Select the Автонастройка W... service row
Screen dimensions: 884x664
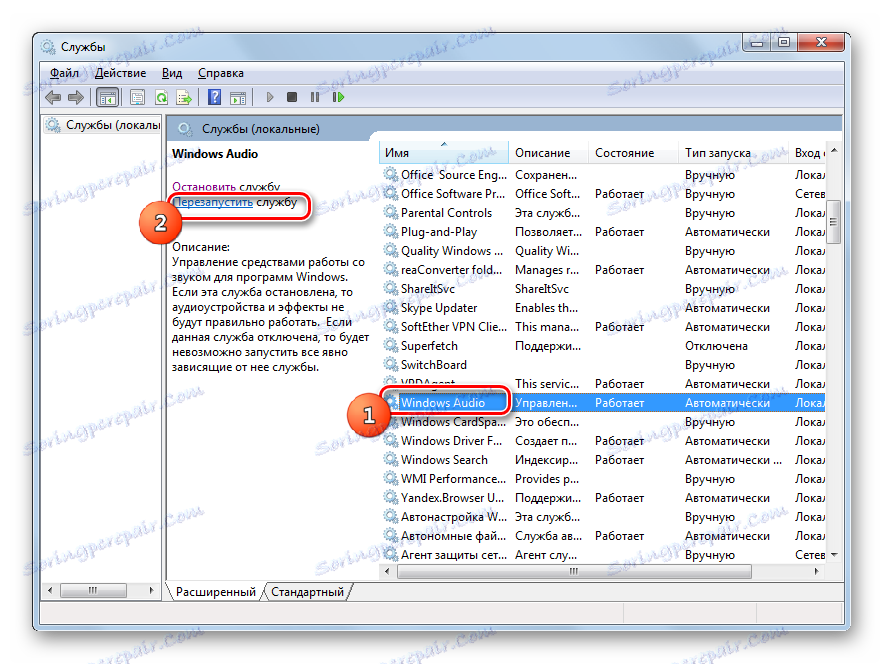[603, 517]
